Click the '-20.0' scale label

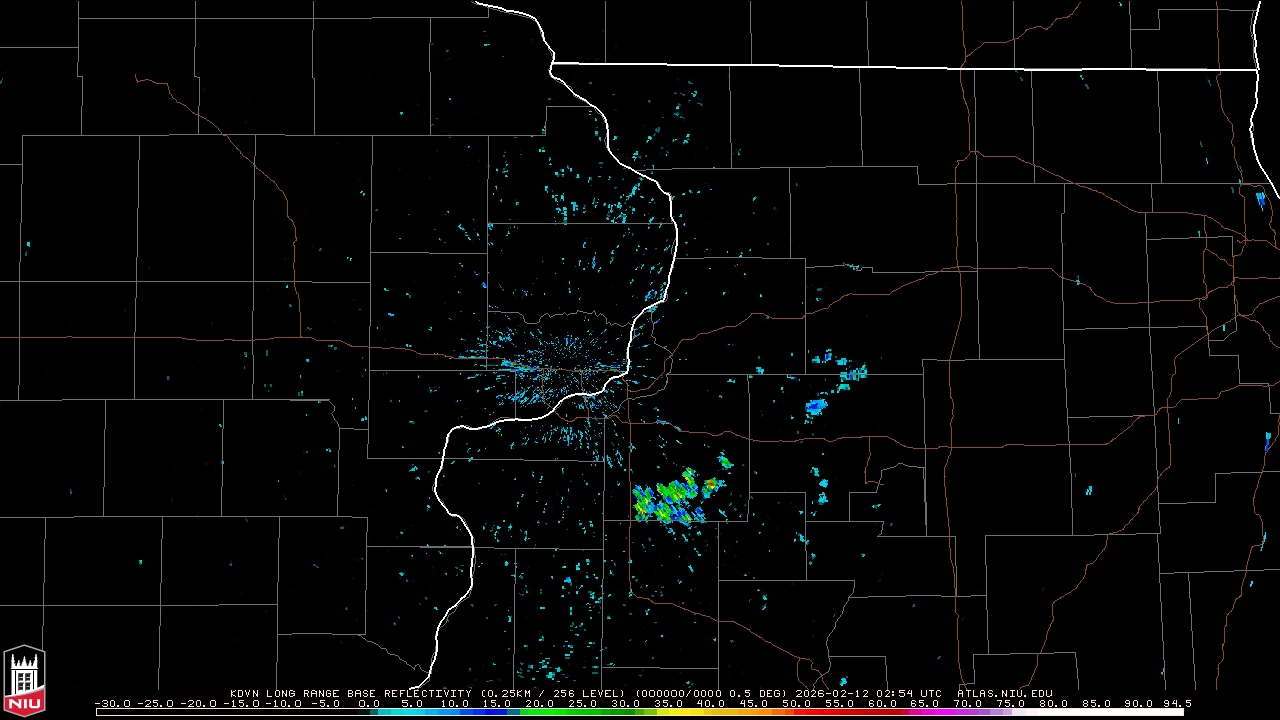click(x=199, y=703)
